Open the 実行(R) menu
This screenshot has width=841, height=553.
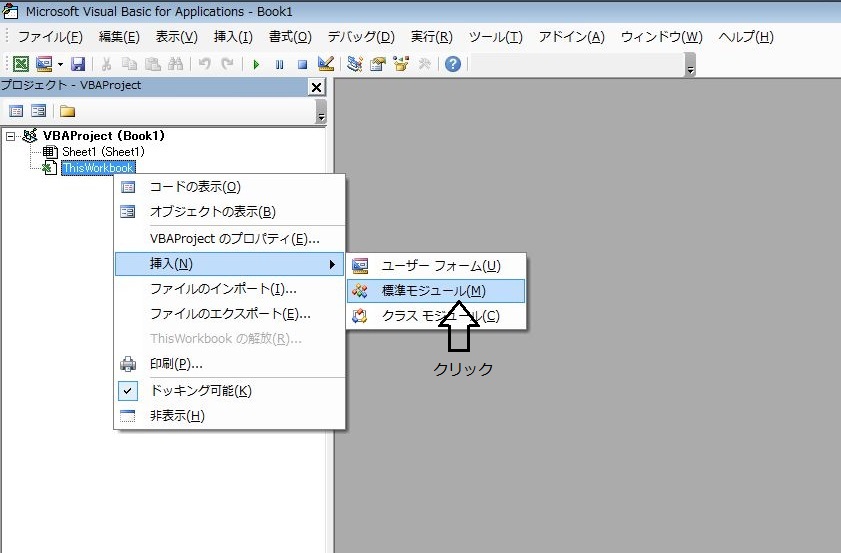pos(432,36)
